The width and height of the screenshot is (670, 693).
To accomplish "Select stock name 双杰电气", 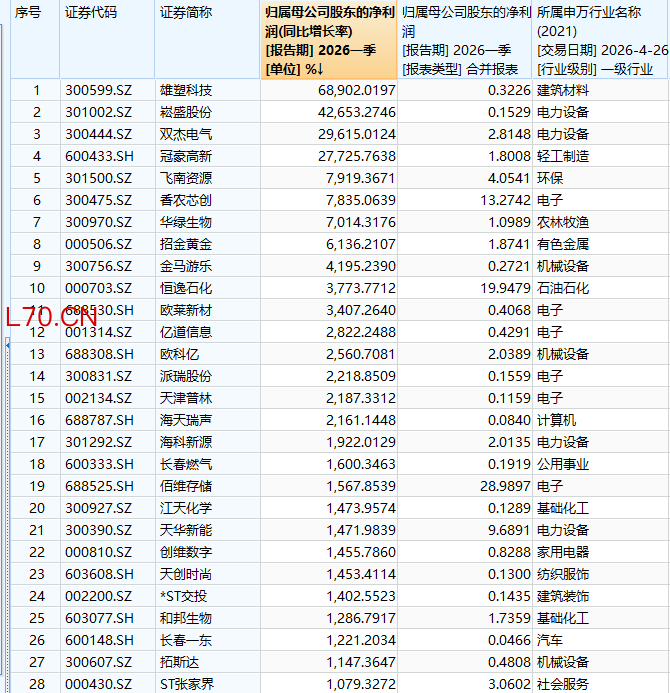I will coord(186,134).
